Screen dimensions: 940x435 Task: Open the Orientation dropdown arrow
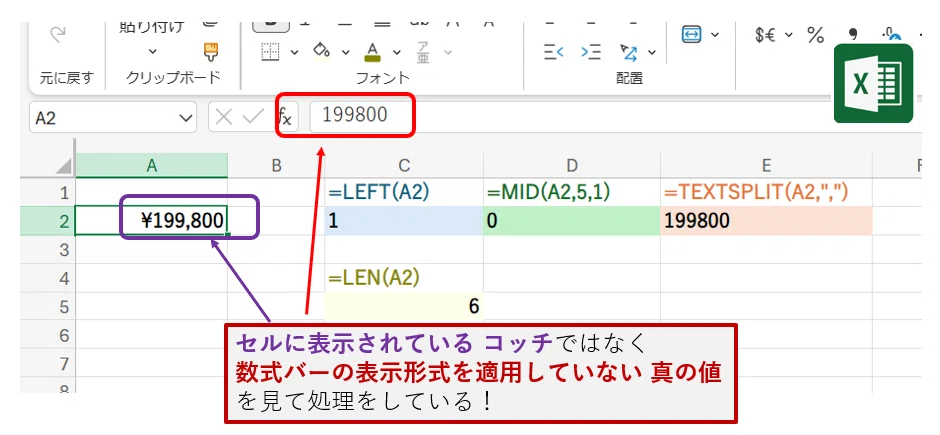[652, 53]
